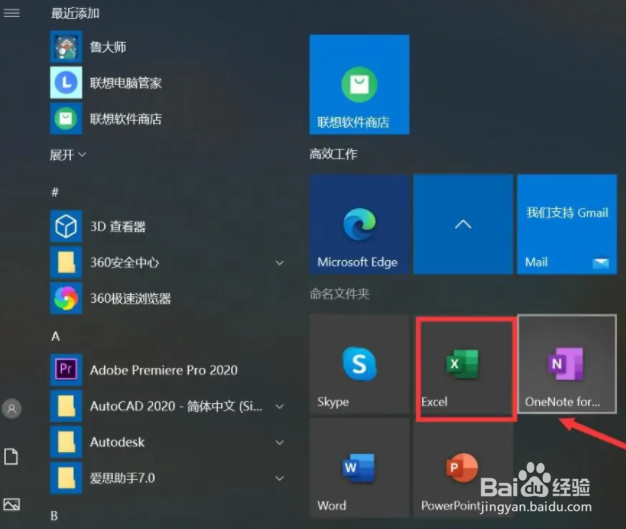Open the Pictures icon in sidebar
Image resolution: width=626 pixels, height=529 pixels.
pyautogui.click(x=12, y=504)
